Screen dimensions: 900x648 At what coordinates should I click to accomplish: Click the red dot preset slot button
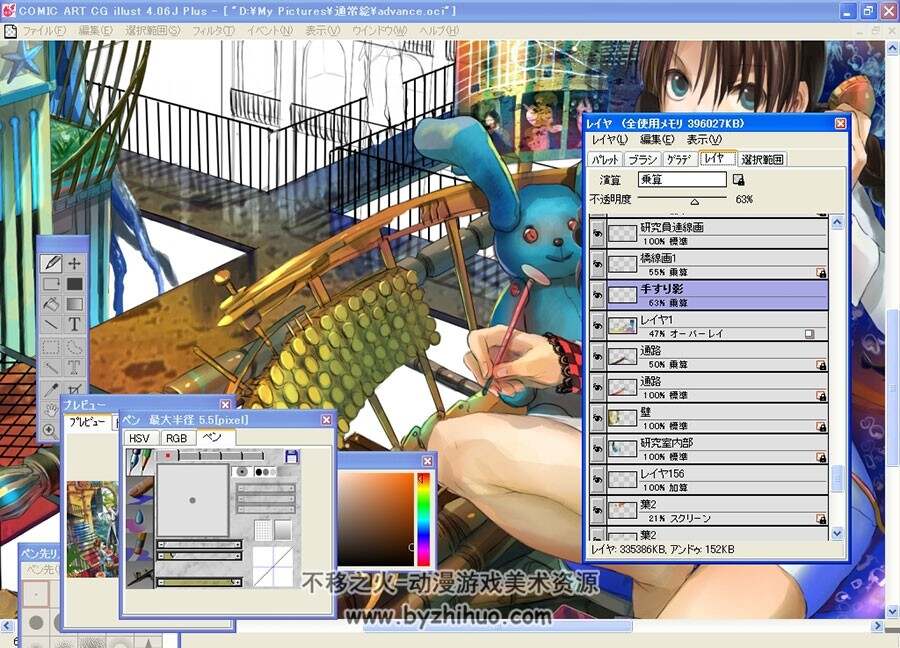(168, 456)
